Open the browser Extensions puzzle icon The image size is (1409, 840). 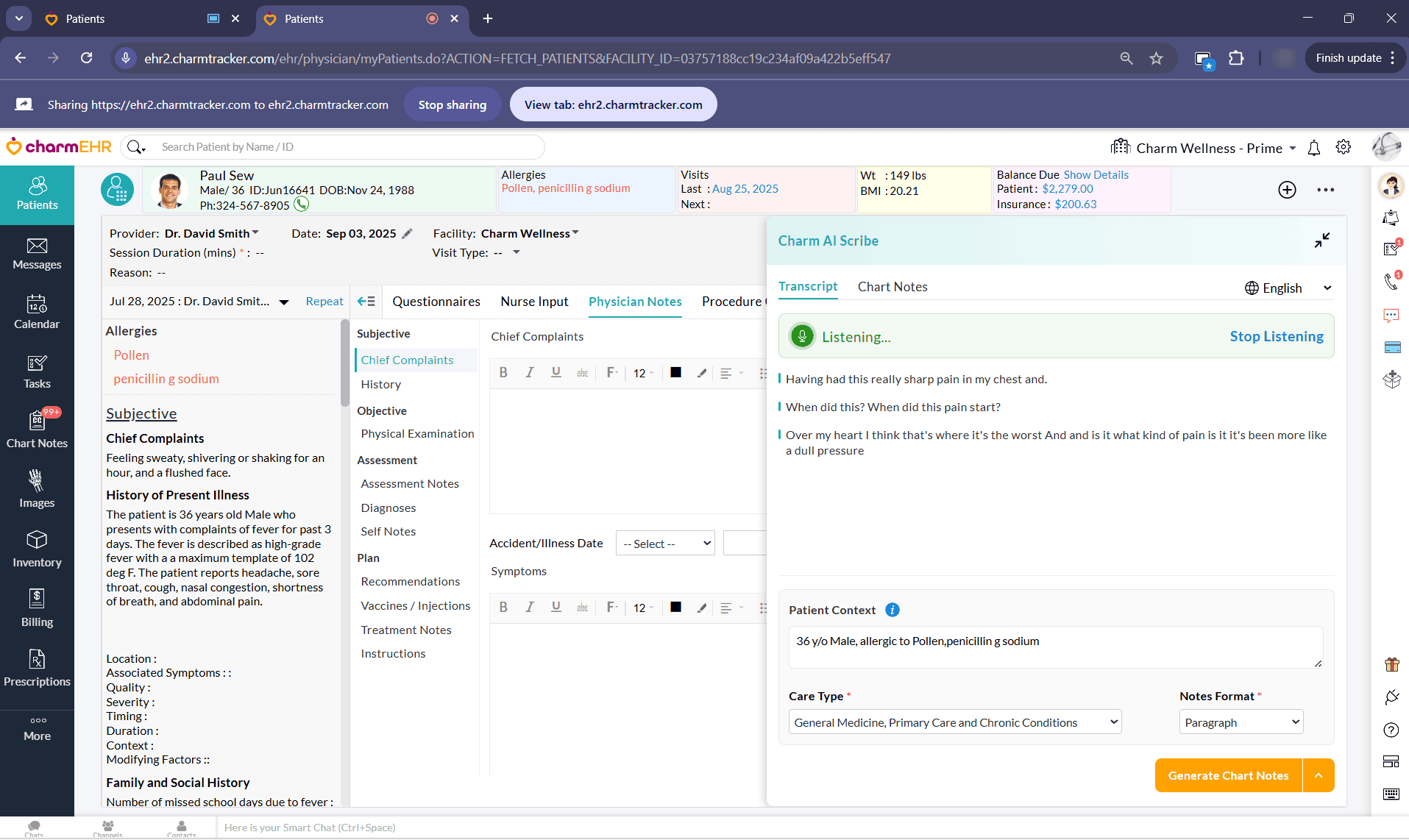pyautogui.click(x=1236, y=58)
